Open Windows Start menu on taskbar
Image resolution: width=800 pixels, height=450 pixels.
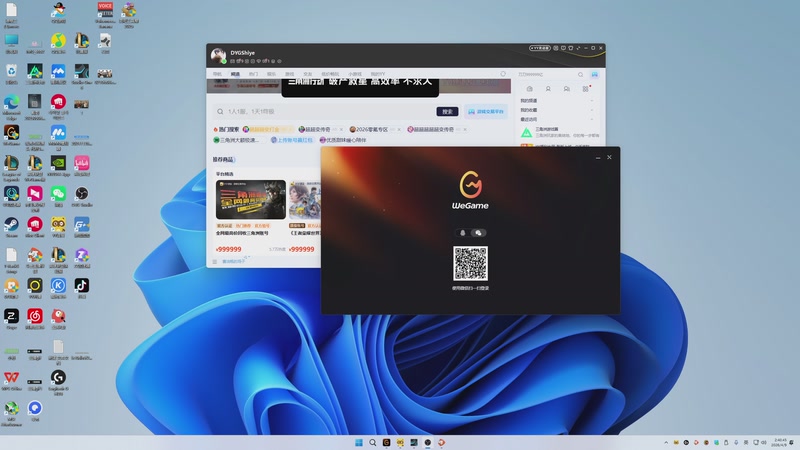coord(359,442)
